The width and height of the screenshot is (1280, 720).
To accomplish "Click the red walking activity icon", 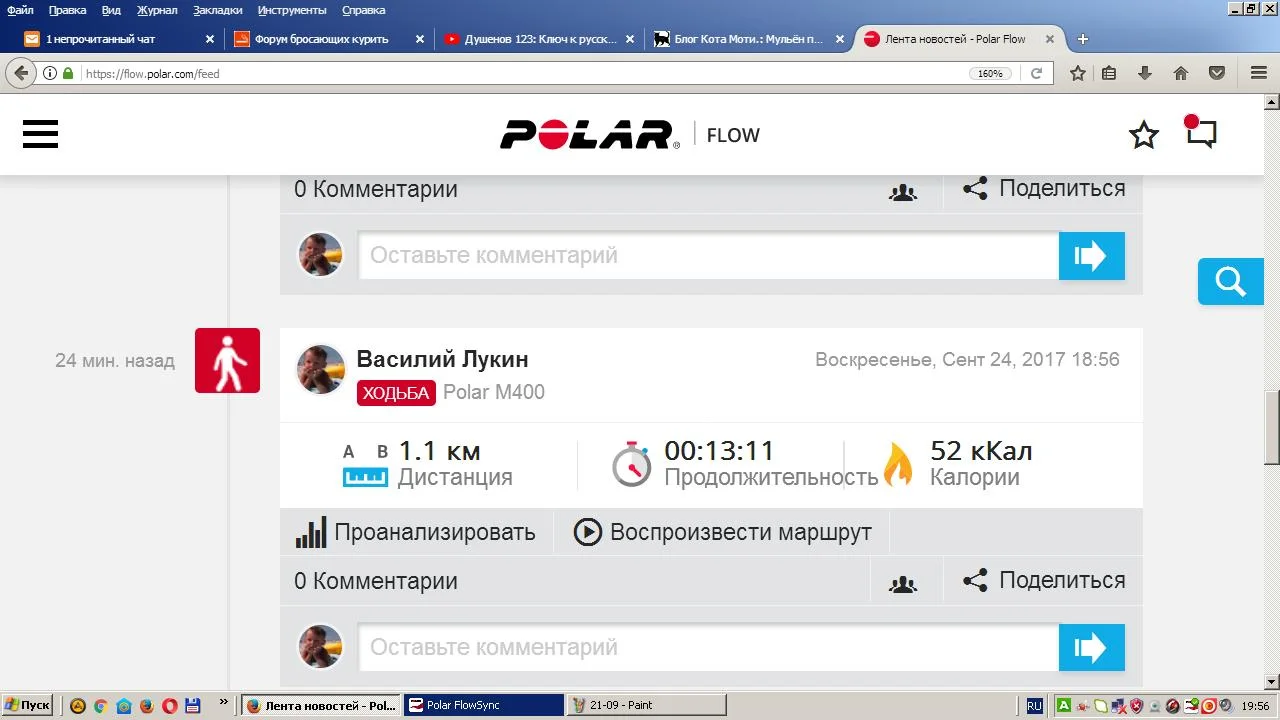I will 227,360.
